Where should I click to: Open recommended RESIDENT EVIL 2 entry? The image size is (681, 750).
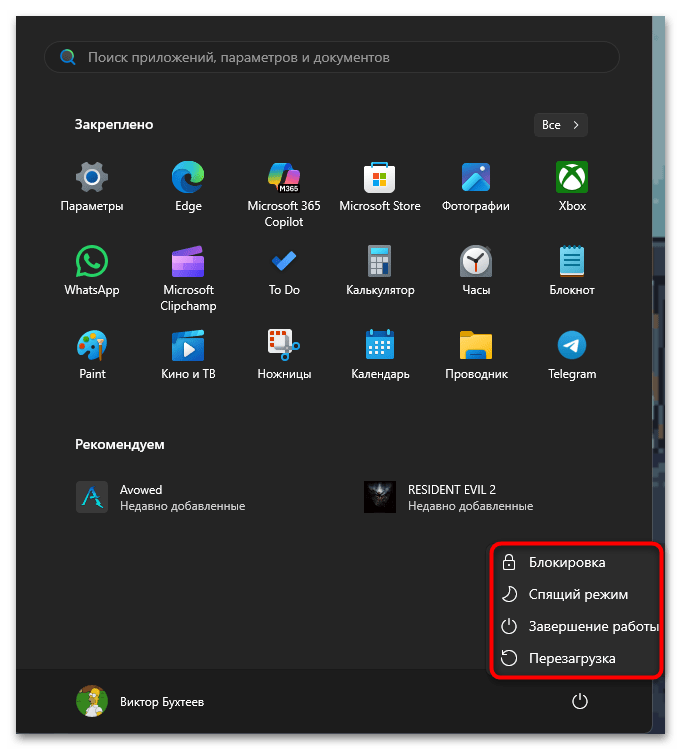click(449, 497)
